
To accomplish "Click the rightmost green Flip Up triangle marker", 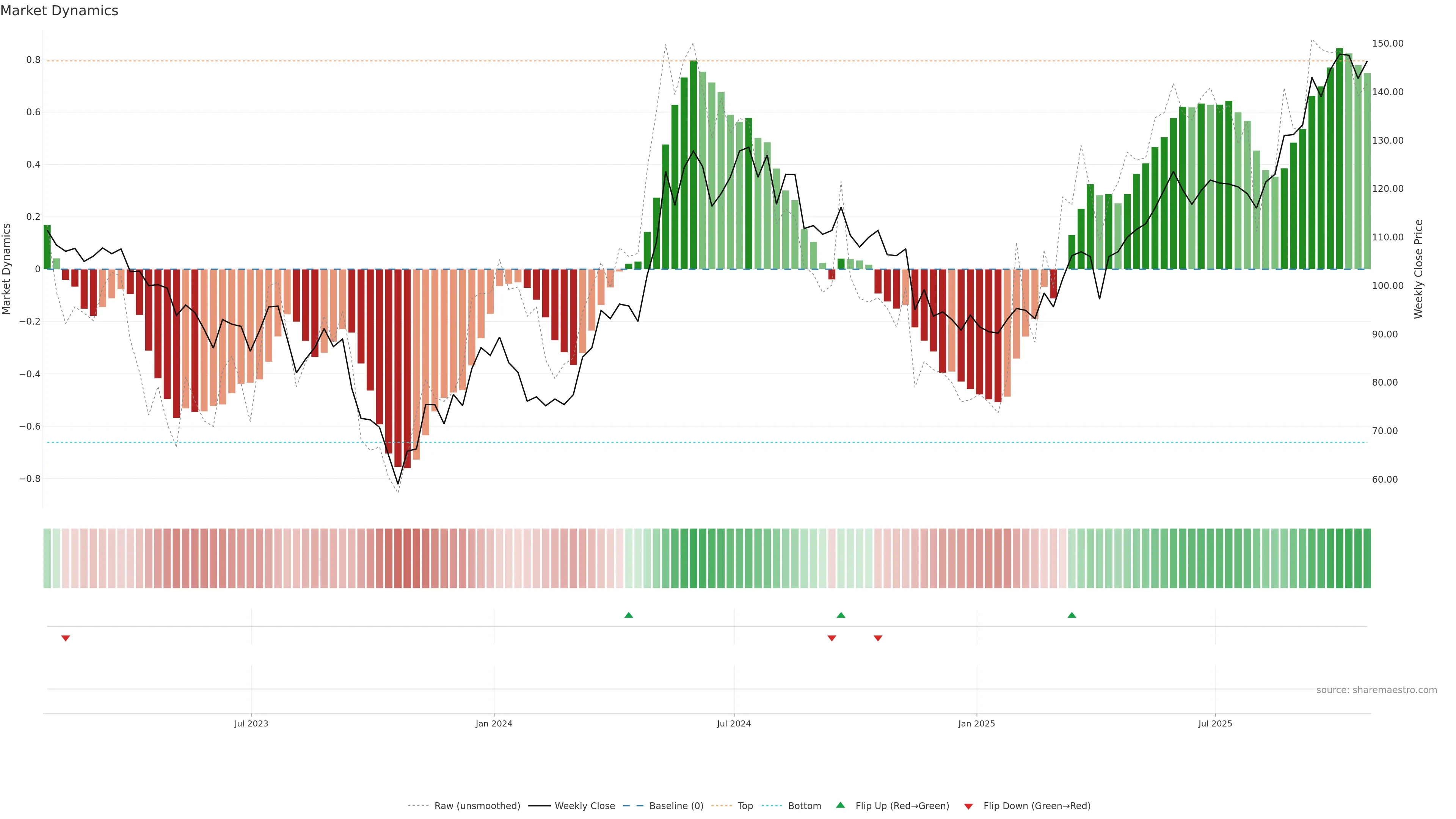I will 1072,615.
